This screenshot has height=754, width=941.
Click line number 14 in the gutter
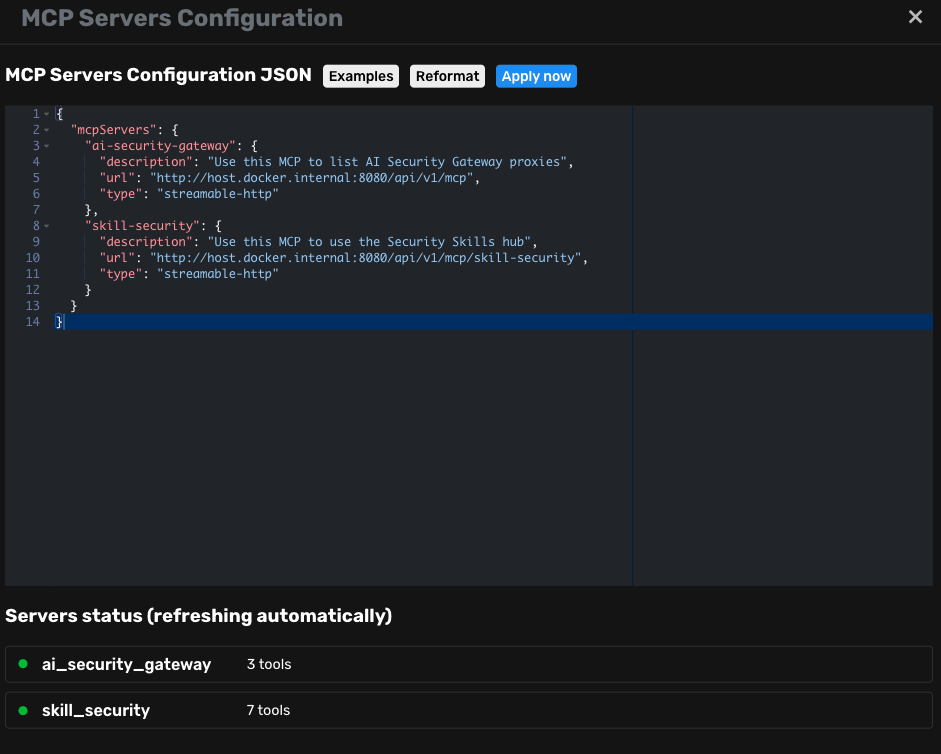[33, 322]
